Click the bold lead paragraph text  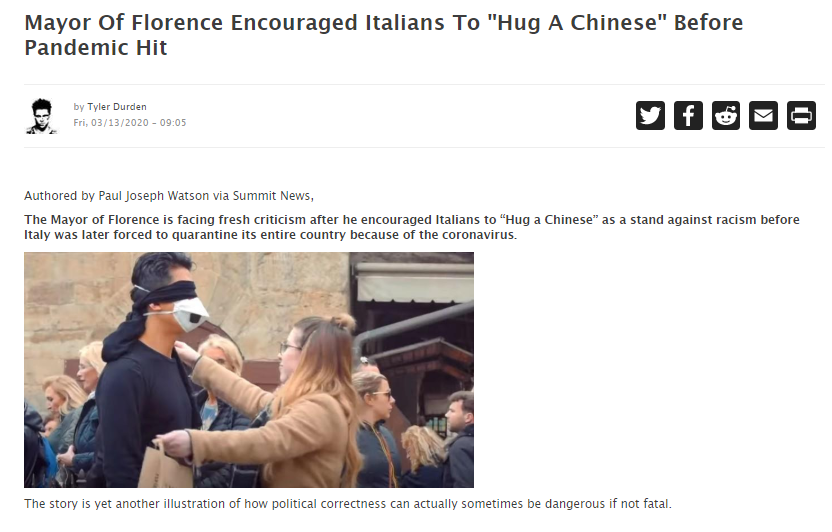click(x=412, y=227)
